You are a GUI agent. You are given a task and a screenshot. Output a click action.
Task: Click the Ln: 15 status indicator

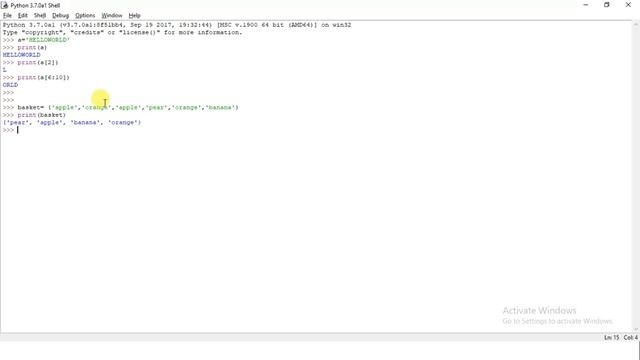(611, 338)
